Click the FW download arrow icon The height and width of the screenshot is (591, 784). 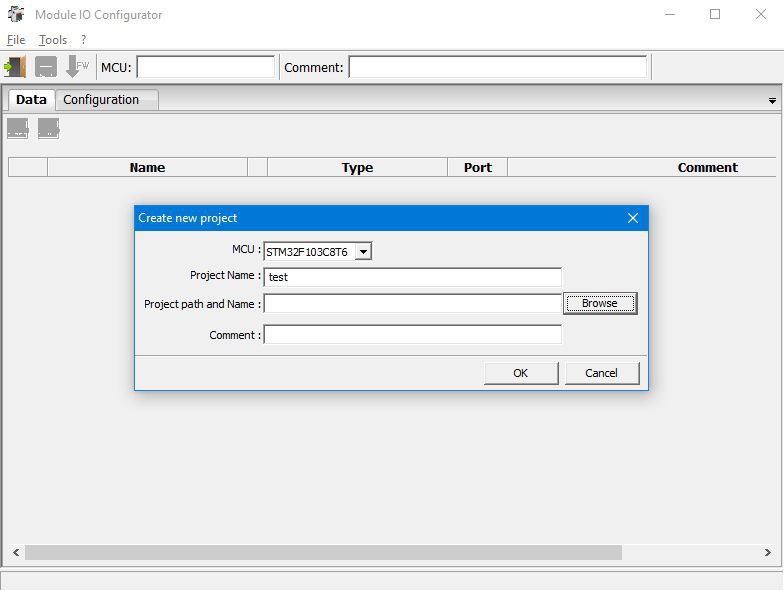[77, 66]
